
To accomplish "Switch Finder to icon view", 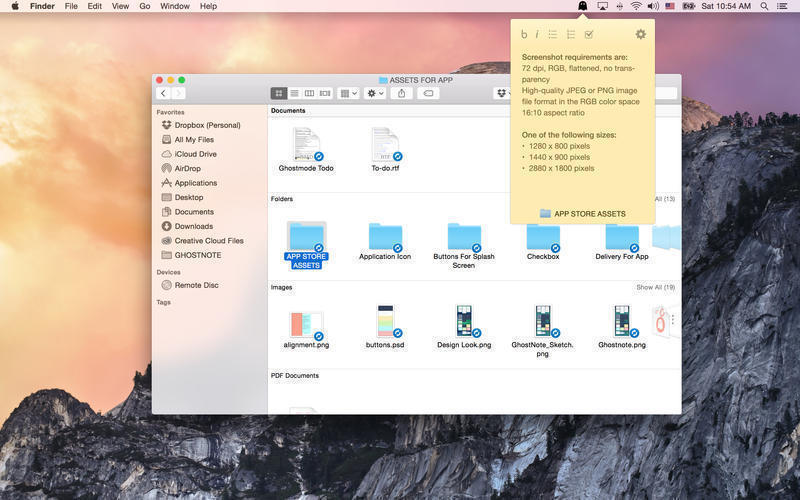I will (279, 93).
